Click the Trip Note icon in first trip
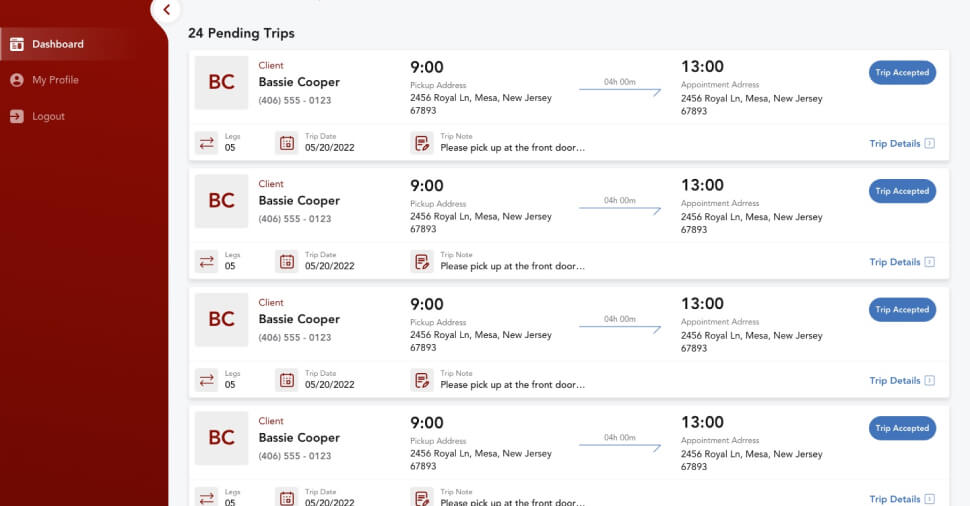Viewport: 970px width, 506px height. (x=422, y=143)
